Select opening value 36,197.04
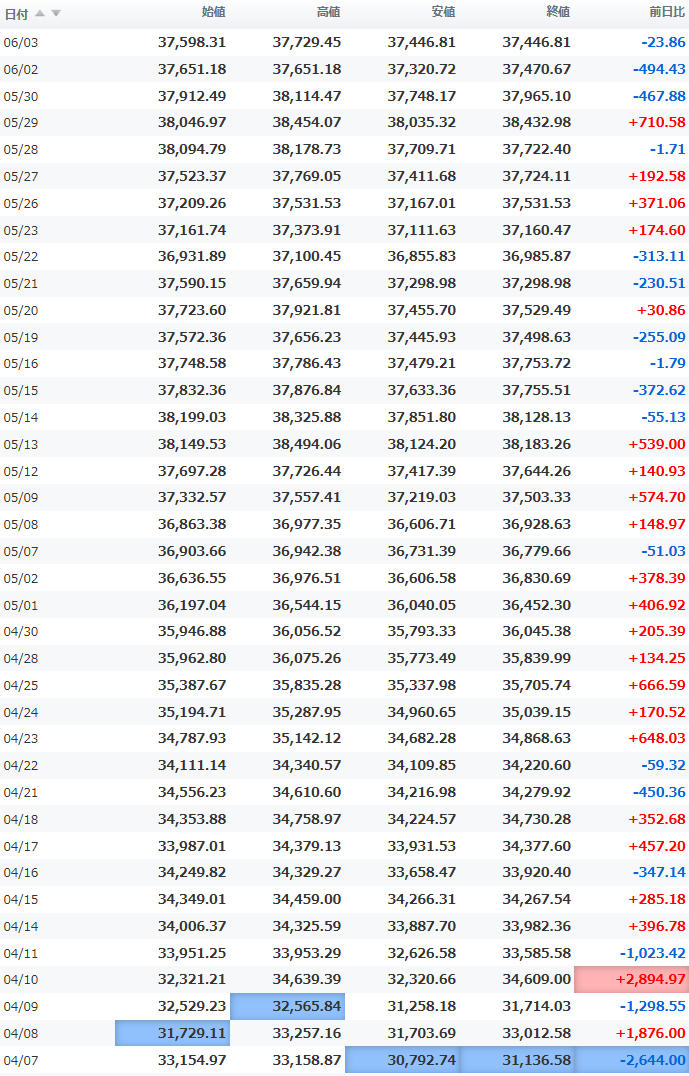Screen dimensions: 689x1076 191,605
